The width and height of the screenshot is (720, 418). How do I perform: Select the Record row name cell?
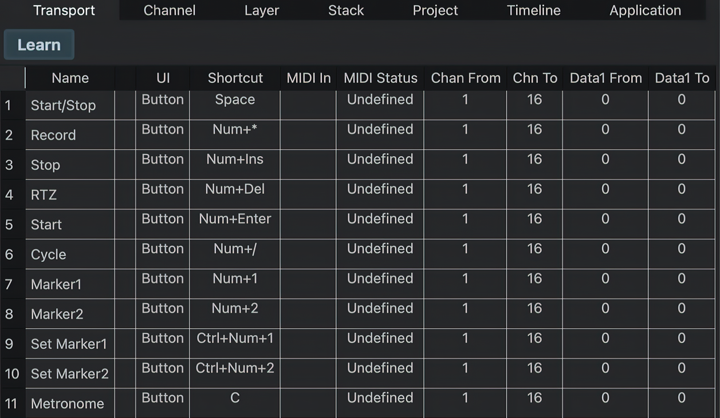click(70, 135)
